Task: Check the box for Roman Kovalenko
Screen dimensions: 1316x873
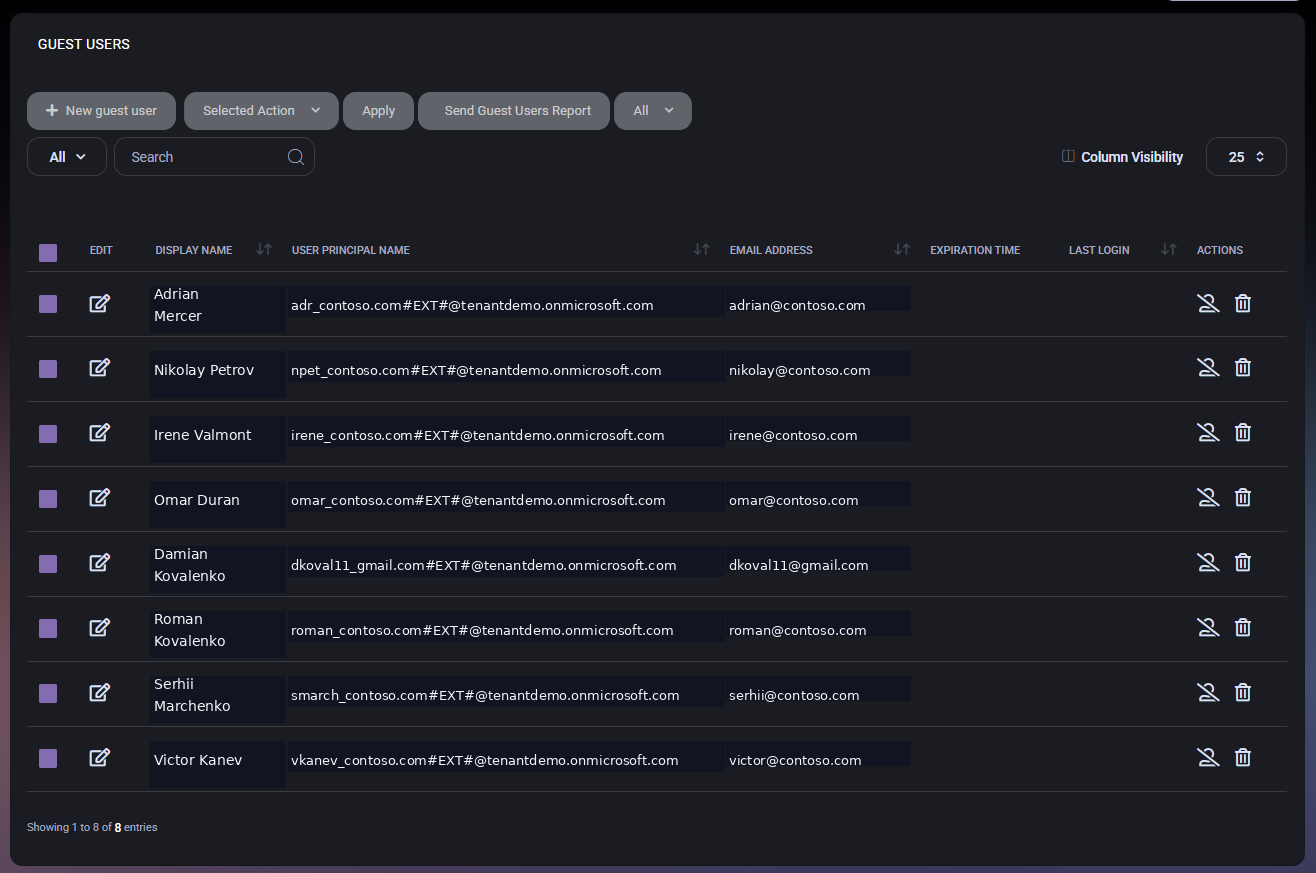Action: (x=48, y=628)
